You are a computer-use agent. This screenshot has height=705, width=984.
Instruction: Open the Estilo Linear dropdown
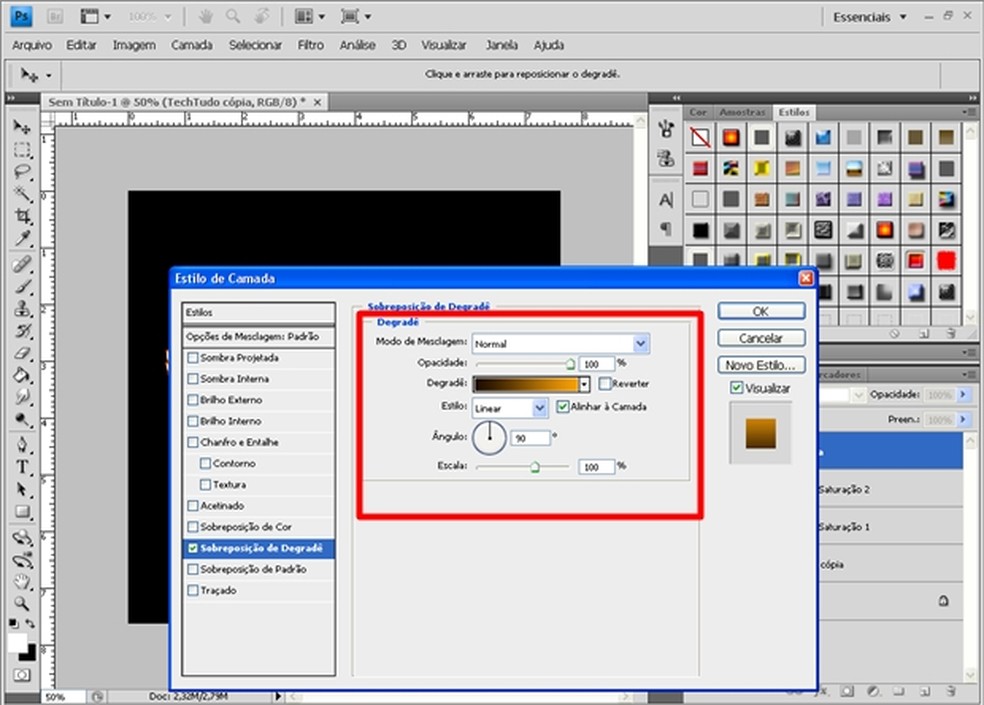click(540, 408)
